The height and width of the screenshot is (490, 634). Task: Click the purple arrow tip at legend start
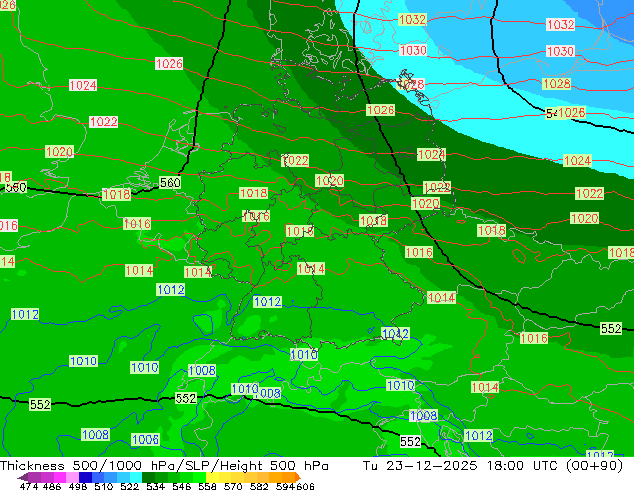point(22,477)
